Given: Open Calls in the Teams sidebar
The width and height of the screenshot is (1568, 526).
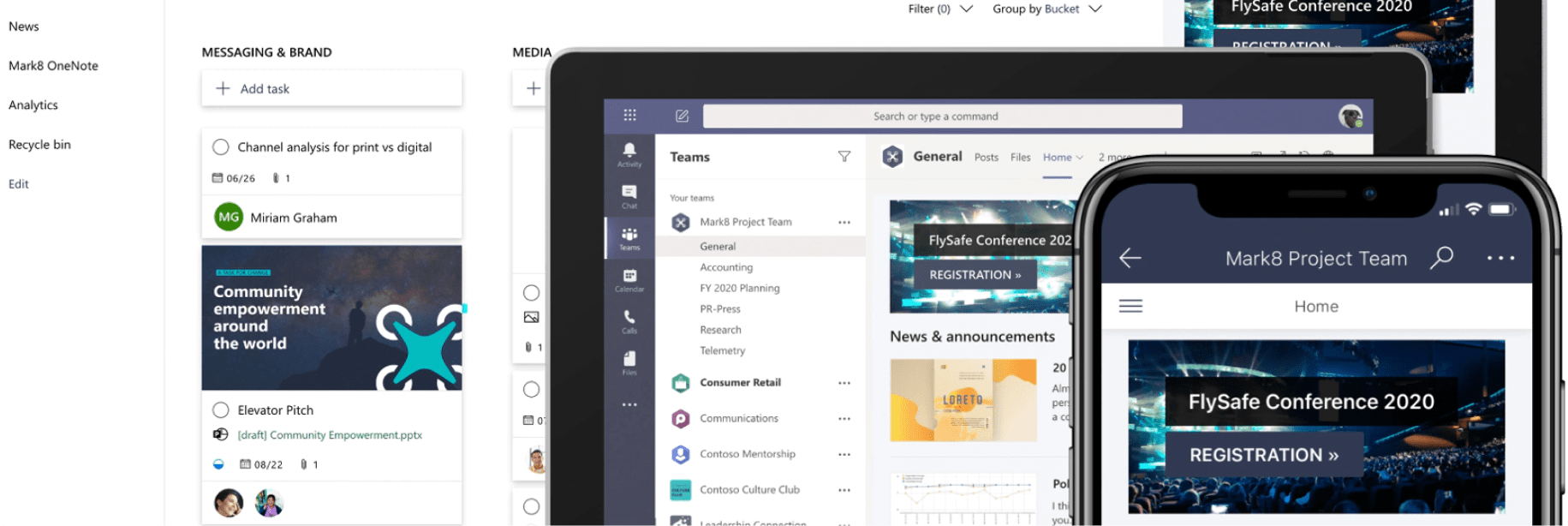Looking at the screenshot, I should pos(629,321).
